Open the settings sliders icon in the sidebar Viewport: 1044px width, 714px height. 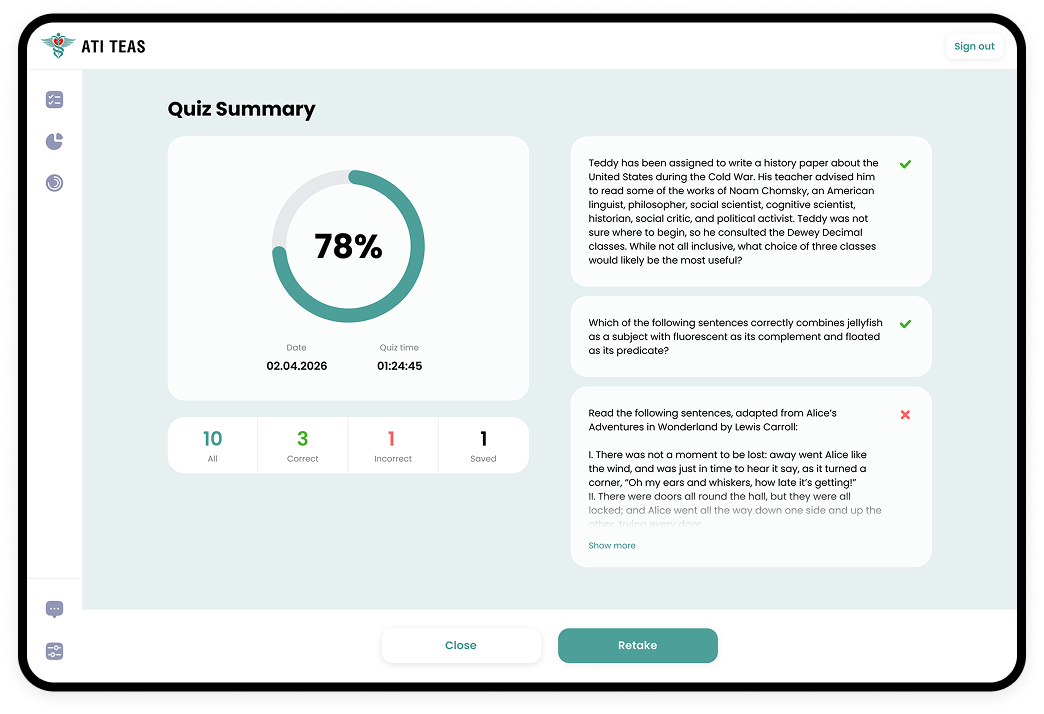click(x=54, y=651)
